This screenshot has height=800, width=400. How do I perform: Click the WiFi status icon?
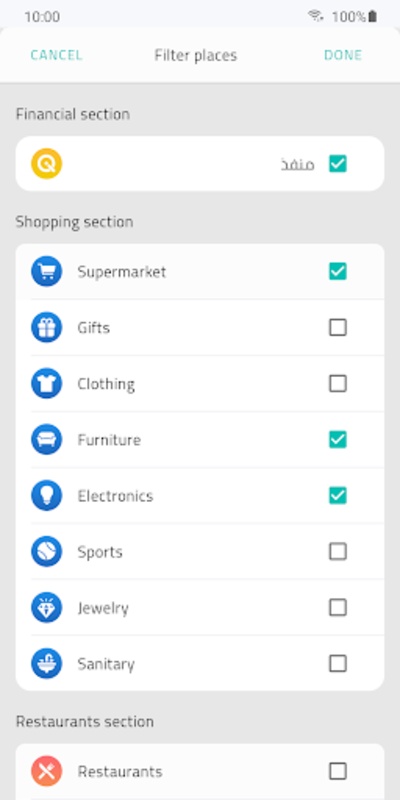coord(316,16)
